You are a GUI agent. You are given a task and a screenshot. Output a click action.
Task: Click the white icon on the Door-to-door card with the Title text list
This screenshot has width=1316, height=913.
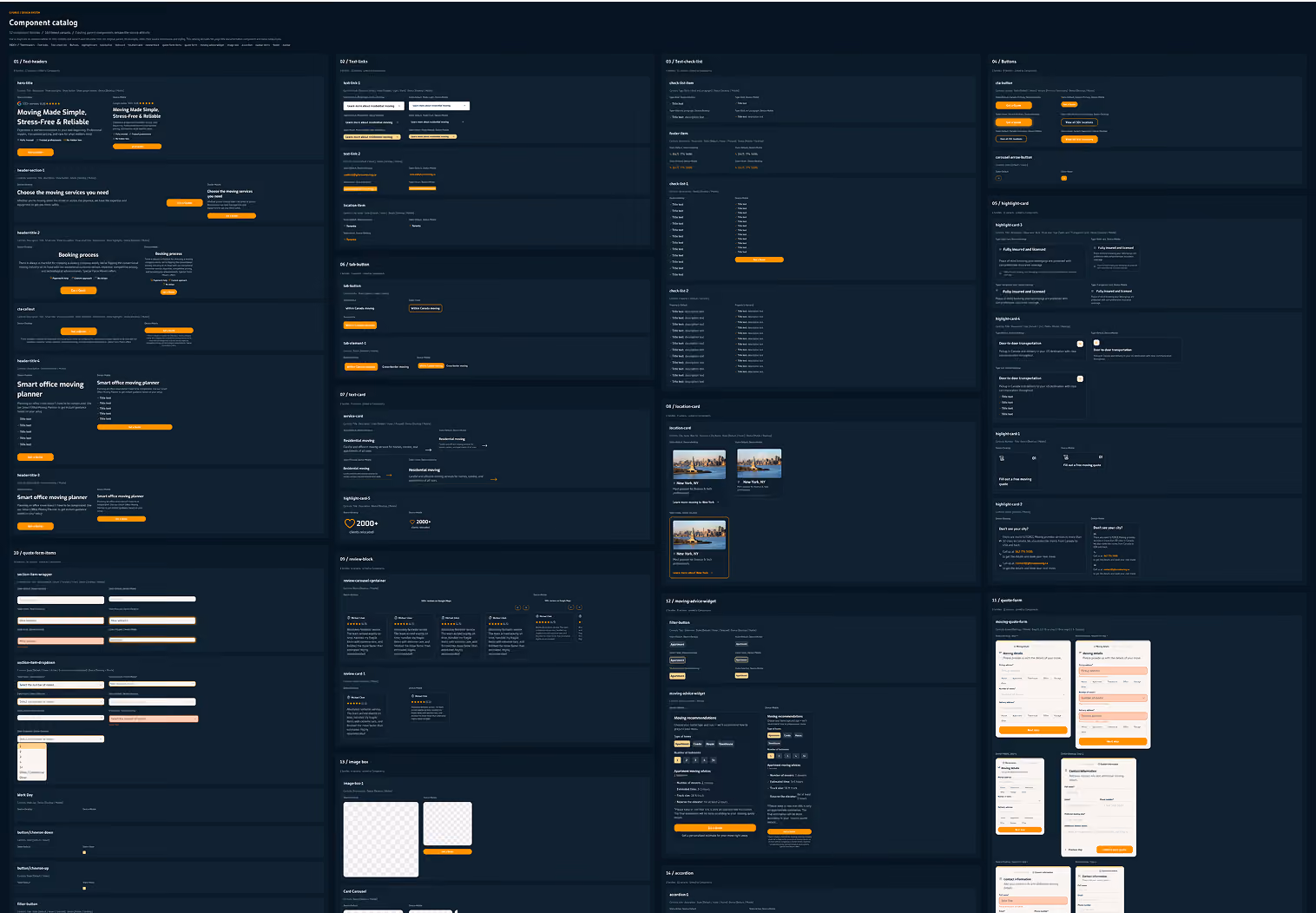1080,378
